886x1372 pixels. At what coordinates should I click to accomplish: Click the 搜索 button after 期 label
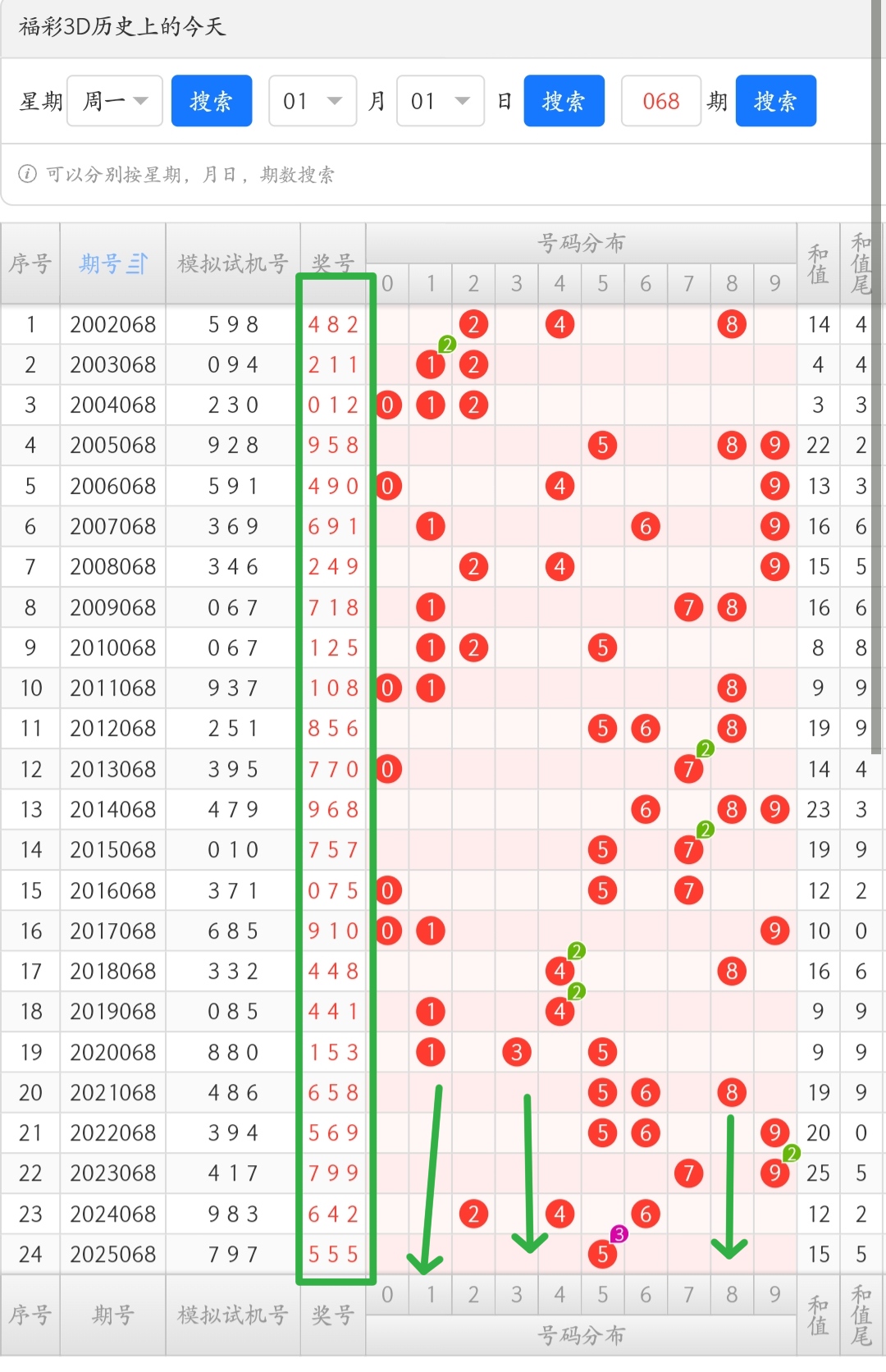(776, 101)
